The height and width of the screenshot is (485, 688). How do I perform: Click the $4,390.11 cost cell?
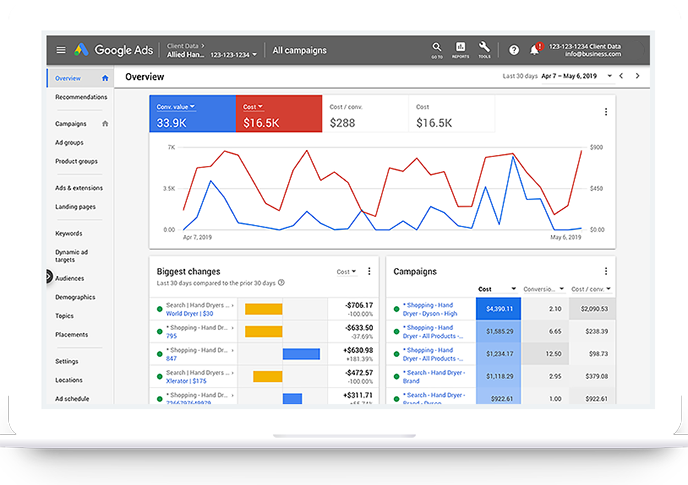pyautogui.click(x=498, y=309)
